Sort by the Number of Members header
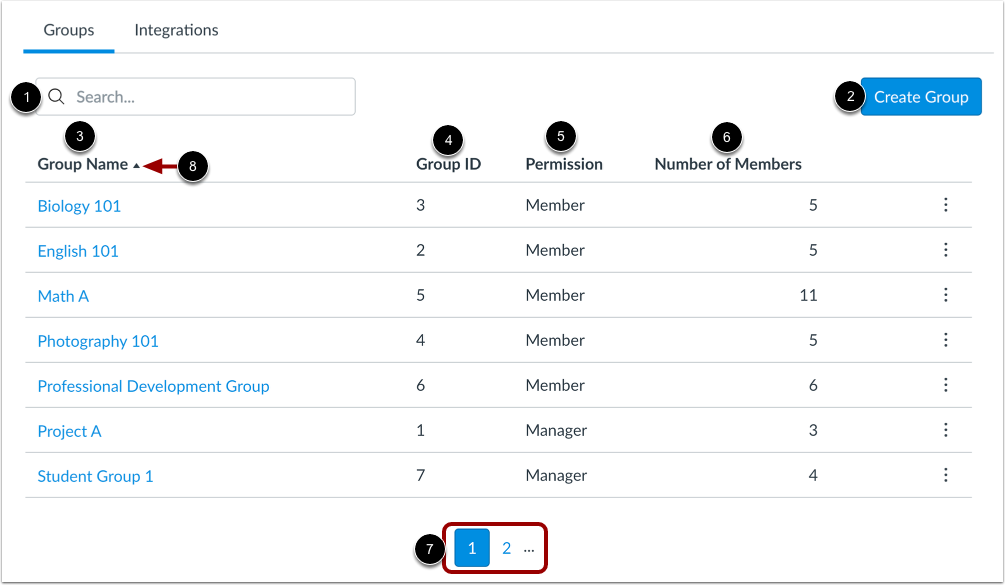 pyautogui.click(x=727, y=163)
